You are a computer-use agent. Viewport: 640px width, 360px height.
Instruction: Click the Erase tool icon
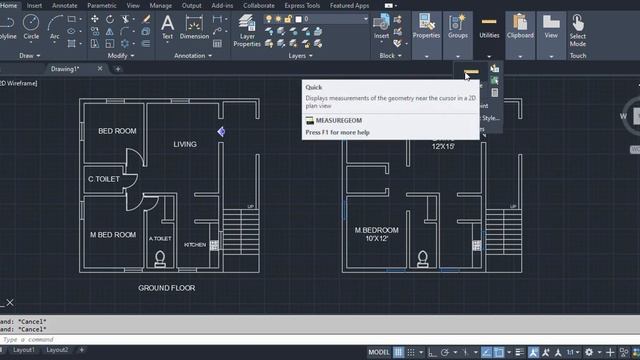(146, 19)
